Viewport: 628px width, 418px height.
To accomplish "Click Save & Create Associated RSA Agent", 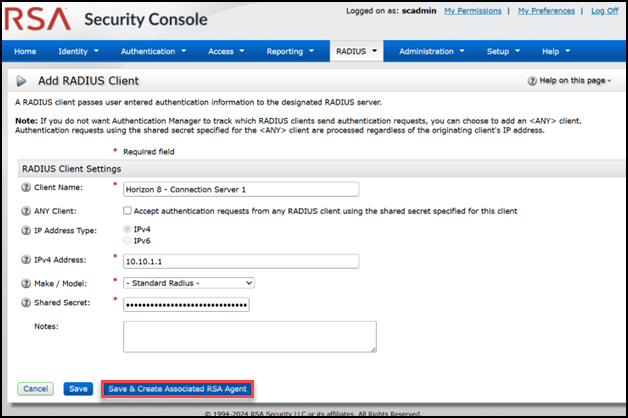I will point(176,388).
